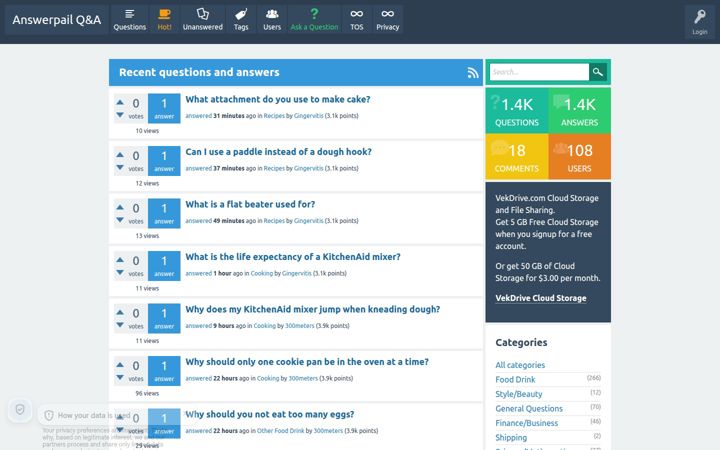Upvote the cookie pan oven question
The height and width of the screenshot is (450, 720).
pos(120,365)
